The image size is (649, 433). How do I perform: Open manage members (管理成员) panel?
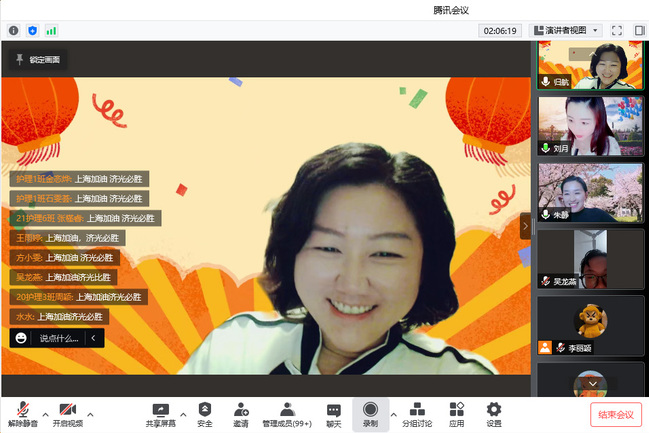pyautogui.click(x=287, y=414)
